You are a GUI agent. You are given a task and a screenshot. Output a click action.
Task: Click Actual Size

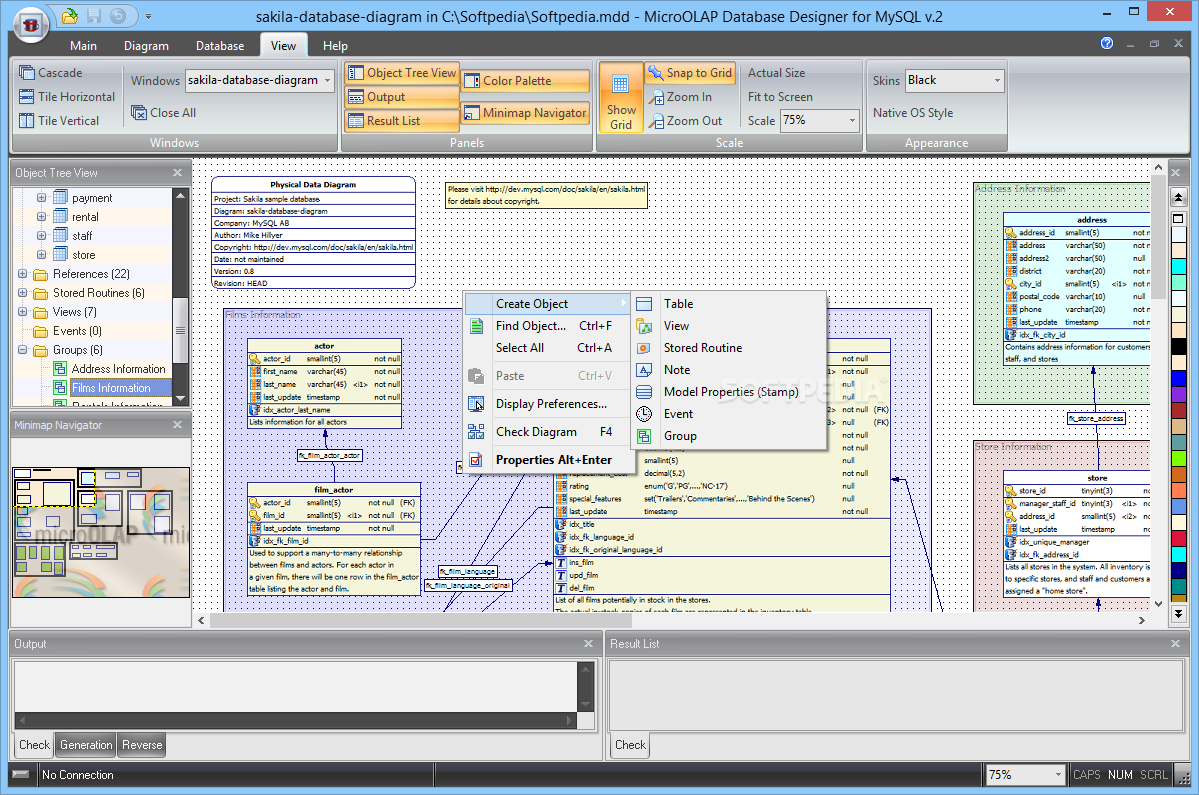[x=776, y=73]
